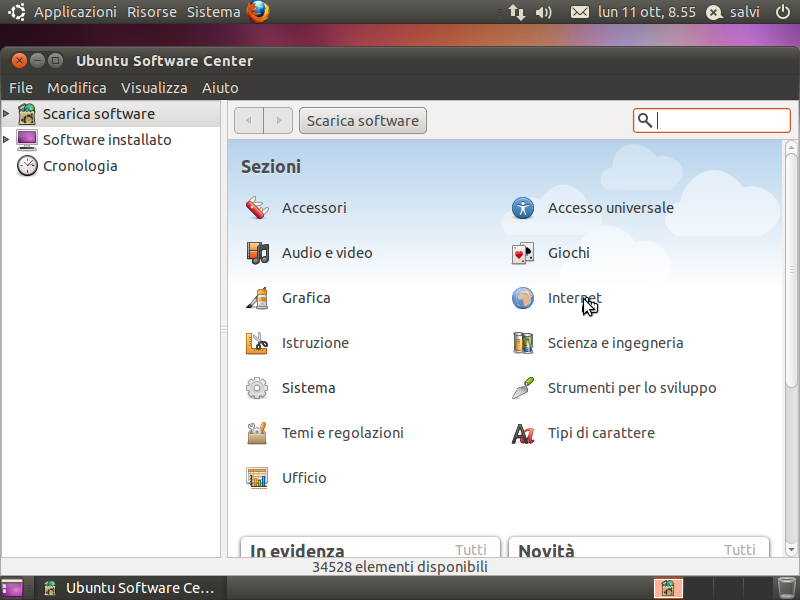This screenshot has height=600, width=800.
Task: Open the Strumenti per lo sviluppo icon
Action: coord(523,388)
